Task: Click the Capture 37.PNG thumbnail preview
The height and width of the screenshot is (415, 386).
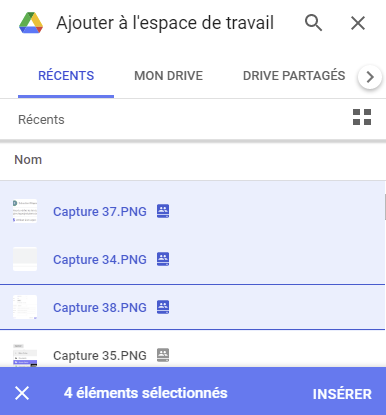Action: (x=25, y=211)
